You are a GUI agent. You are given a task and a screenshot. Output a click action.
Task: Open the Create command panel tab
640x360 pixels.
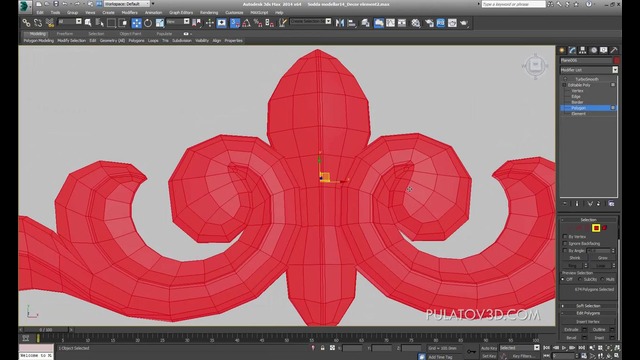pos(562,50)
